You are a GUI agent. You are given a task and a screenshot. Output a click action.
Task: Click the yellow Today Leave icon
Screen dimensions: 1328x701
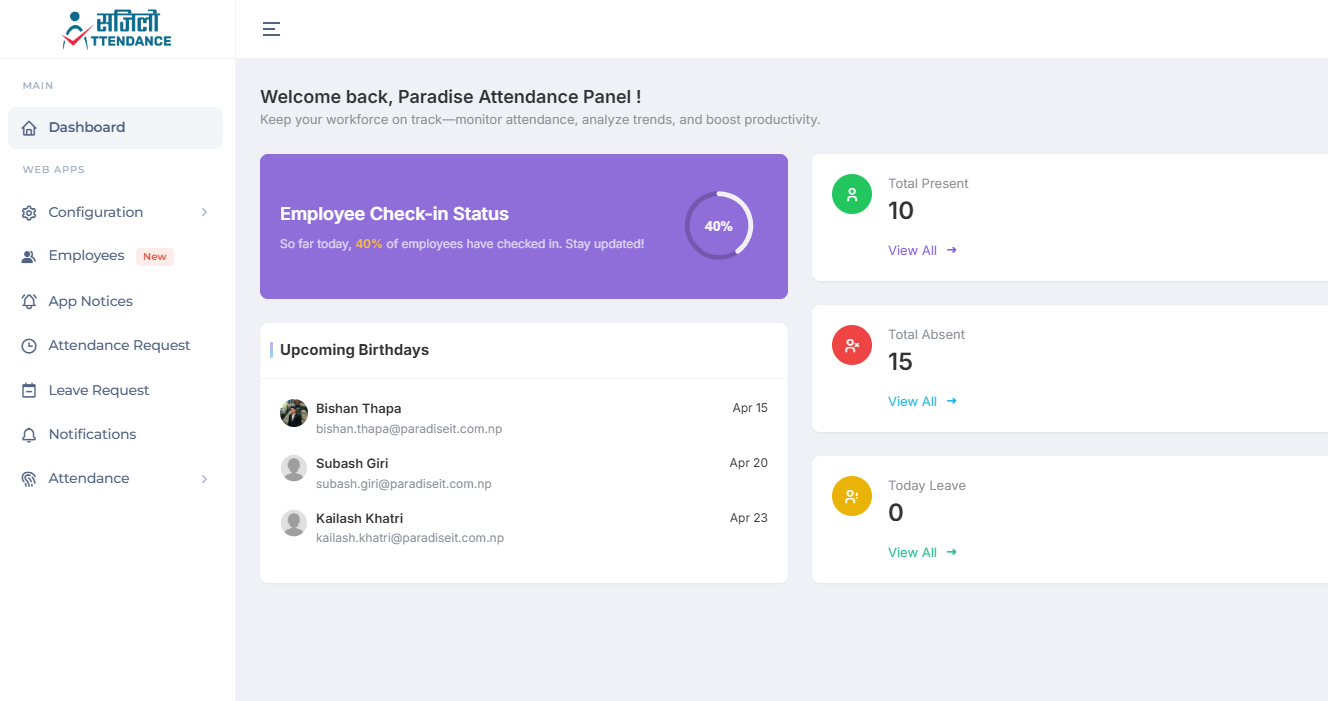(x=852, y=496)
